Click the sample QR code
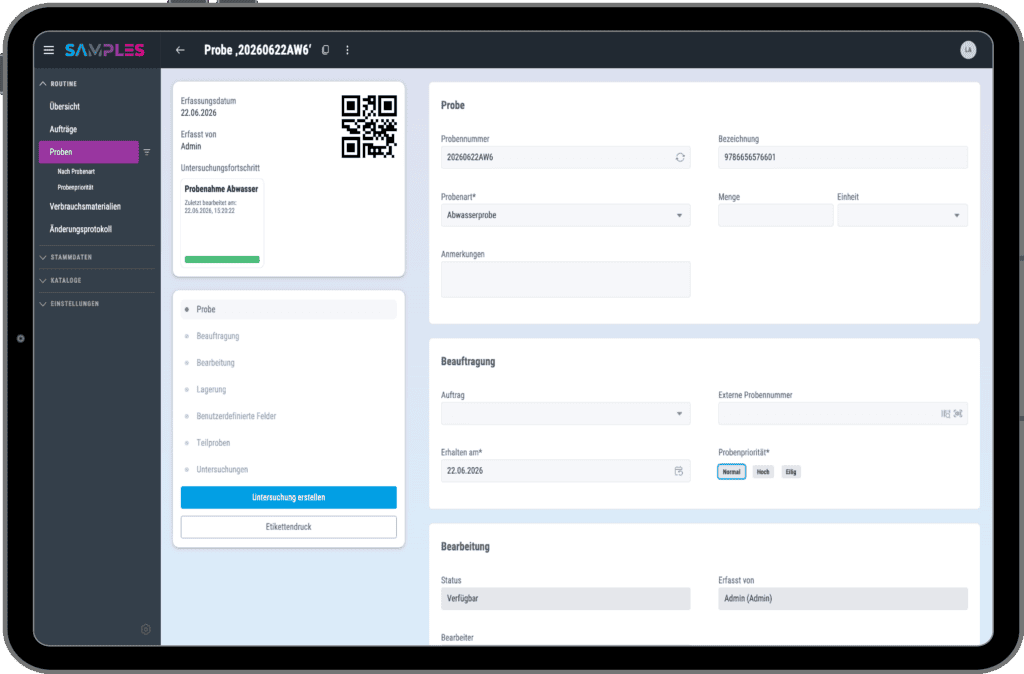This screenshot has width=1024, height=674. point(369,127)
